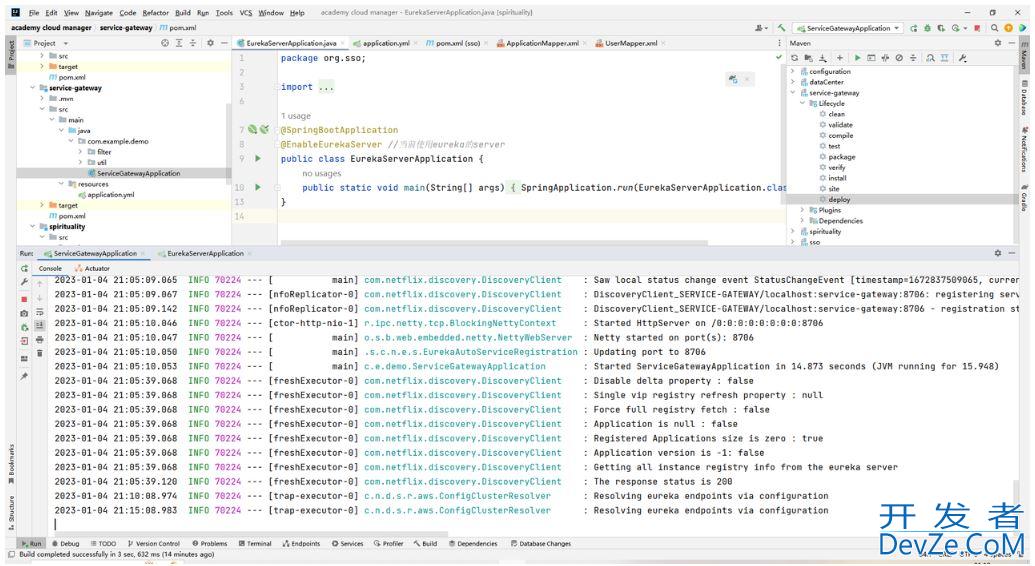Collapse Lifecycle node in Maven panel
Viewport: 1035px width, 566px height.
803,104
